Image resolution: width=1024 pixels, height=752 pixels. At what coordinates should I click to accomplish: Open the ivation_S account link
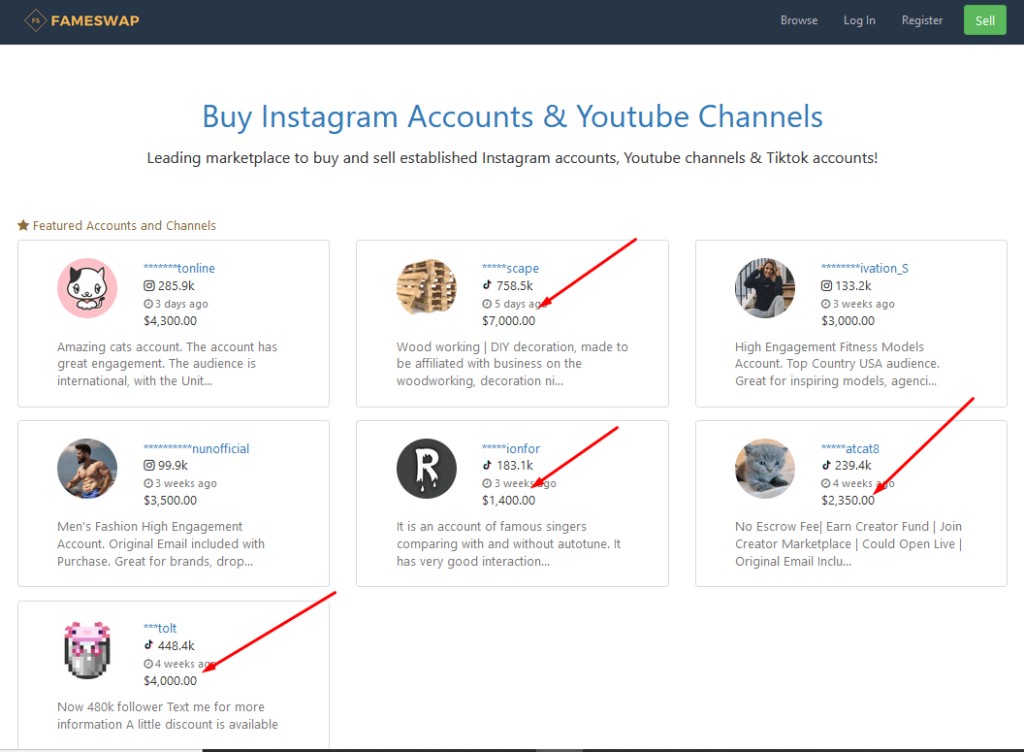[865, 268]
